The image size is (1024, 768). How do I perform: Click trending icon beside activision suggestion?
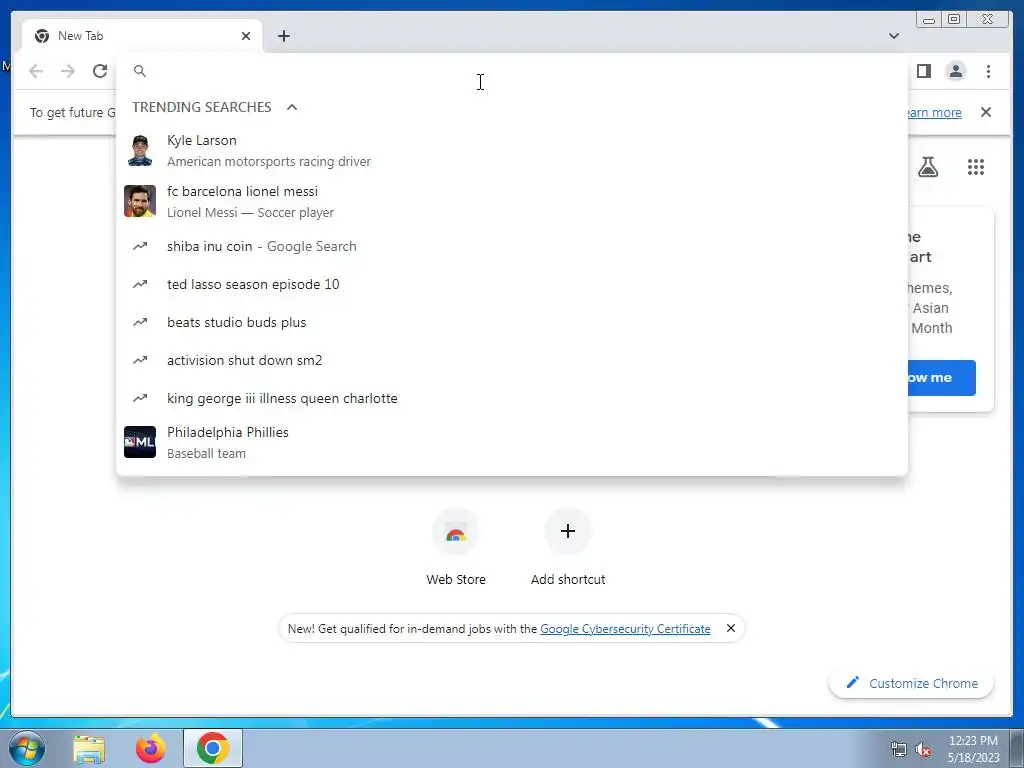pyautogui.click(x=140, y=360)
